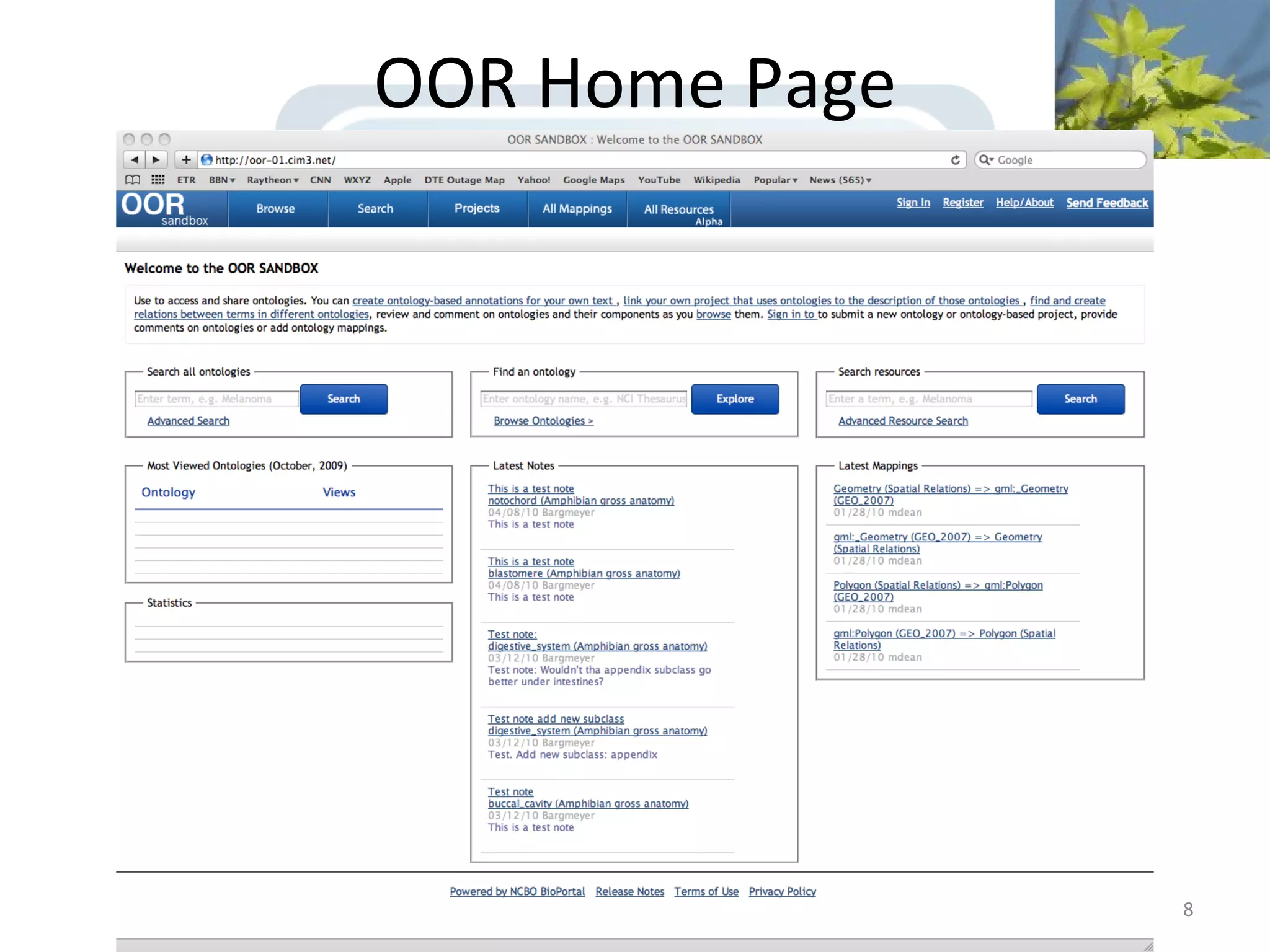The height and width of the screenshot is (952, 1270).
Task: Open the Release Notes footer link
Action: point(630,891)
